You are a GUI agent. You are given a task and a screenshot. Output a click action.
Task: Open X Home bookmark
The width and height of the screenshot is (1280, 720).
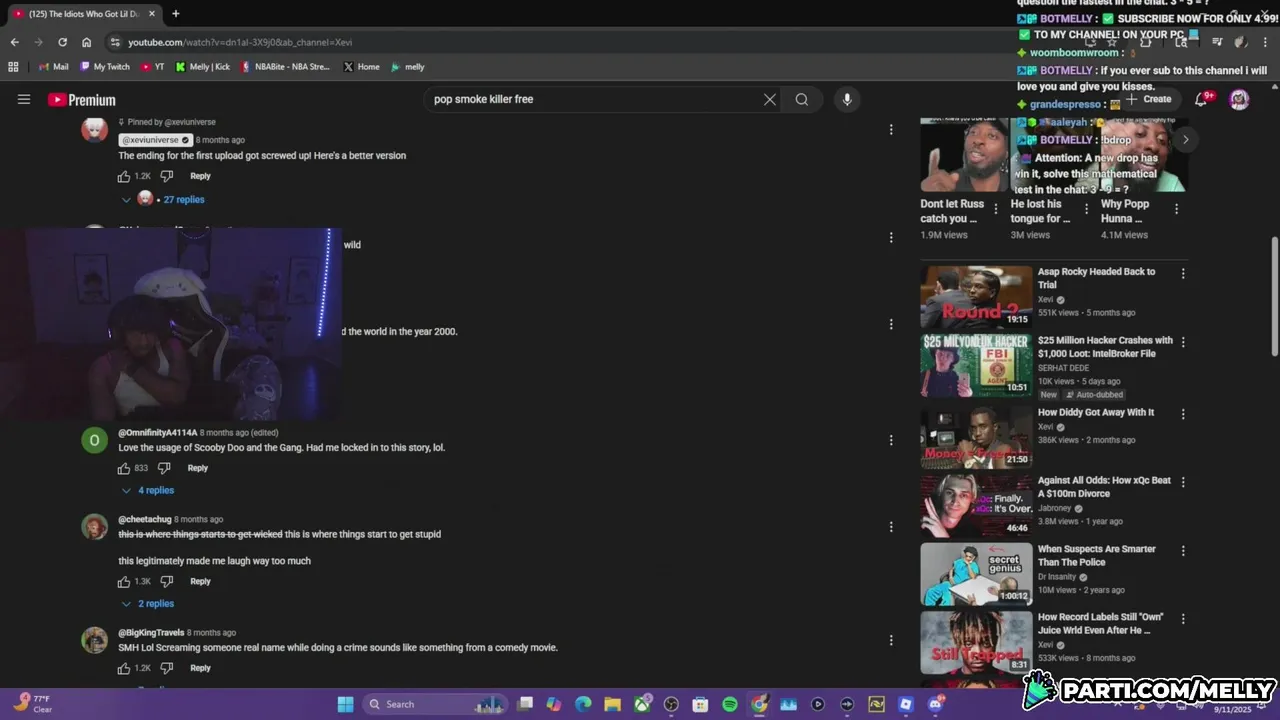361,67
